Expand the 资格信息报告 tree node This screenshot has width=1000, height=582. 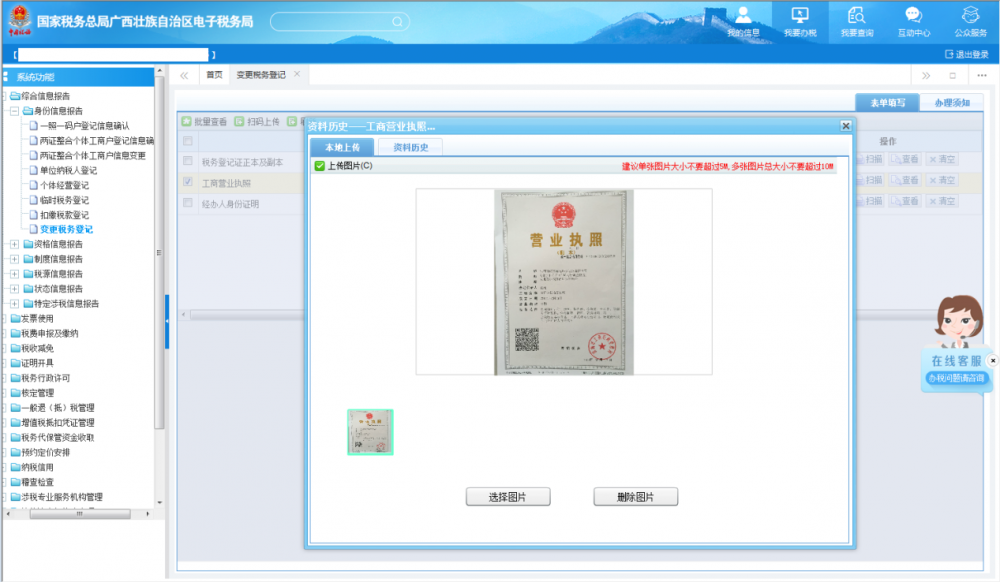[14, 244]
